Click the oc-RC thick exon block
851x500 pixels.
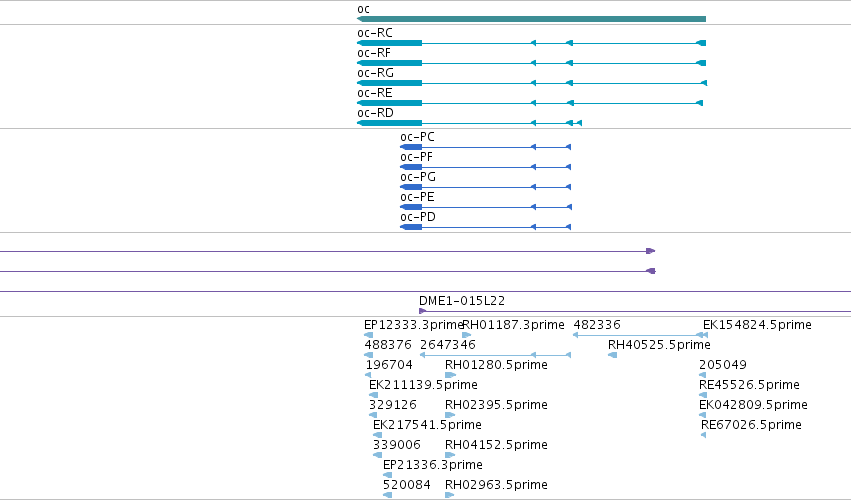(x=390, y=43)
